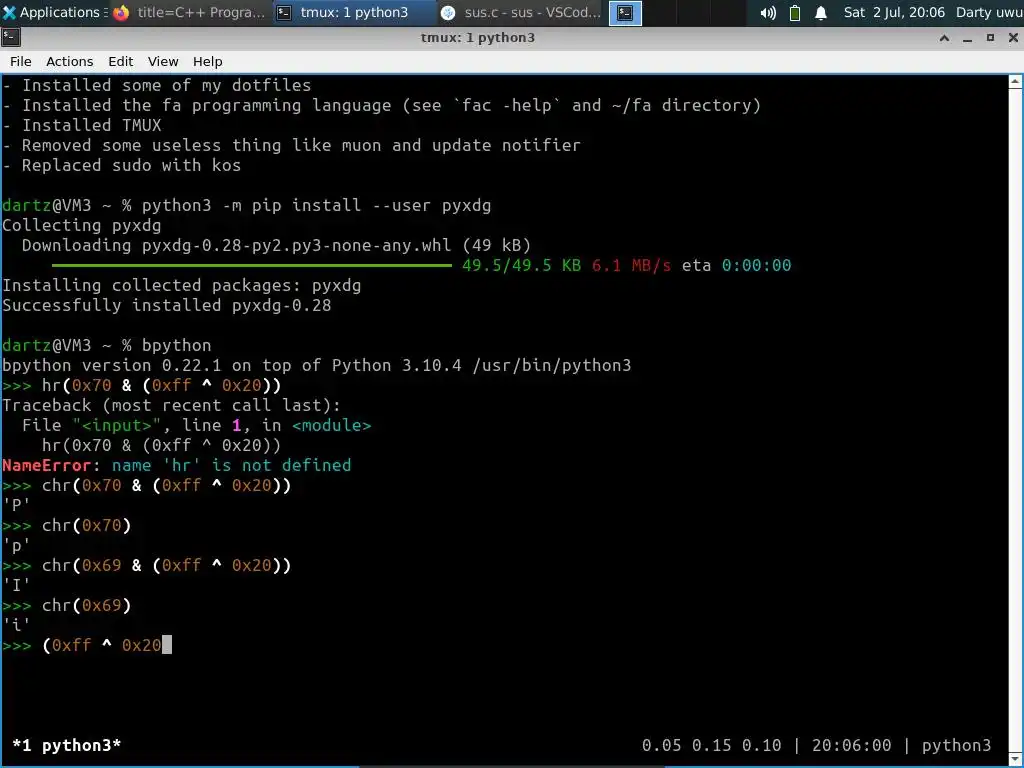This screenshot has width=1024, height=768.
Task: Click the 'bpython version 0.22.1' line
Action: pos(317,365)
